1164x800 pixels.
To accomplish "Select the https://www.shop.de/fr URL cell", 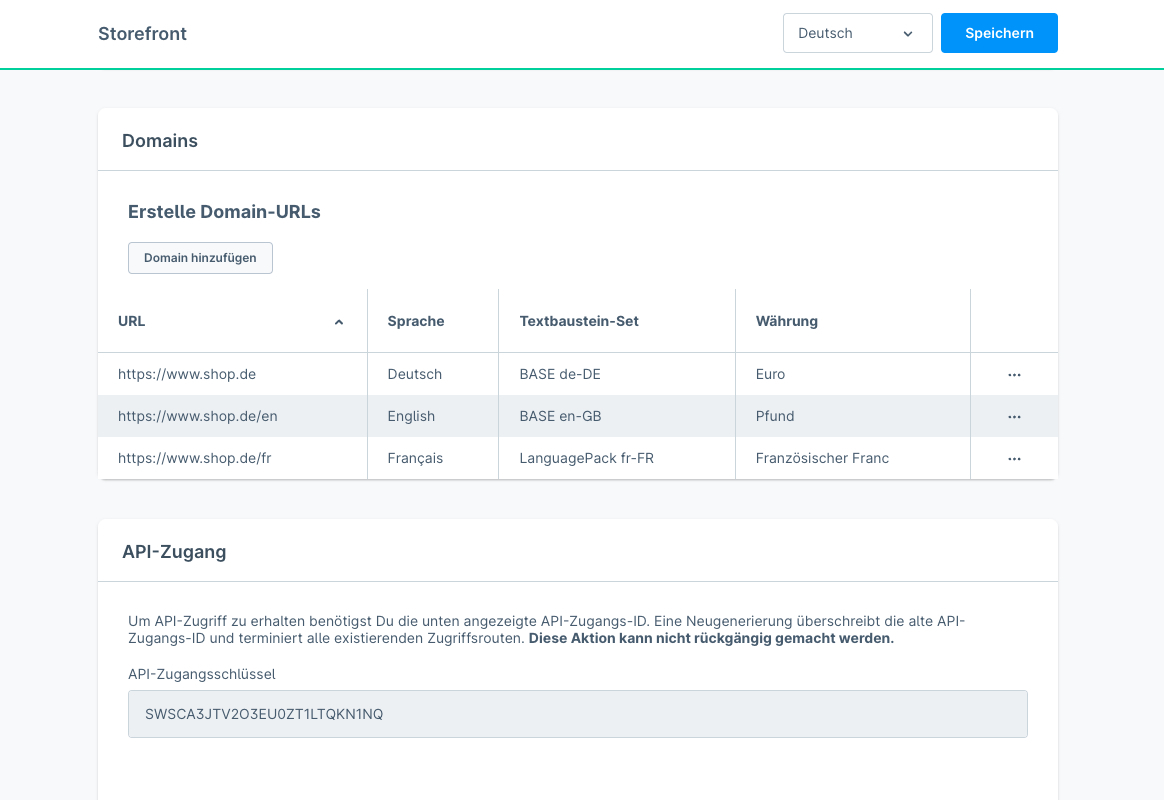I will 194,458.
